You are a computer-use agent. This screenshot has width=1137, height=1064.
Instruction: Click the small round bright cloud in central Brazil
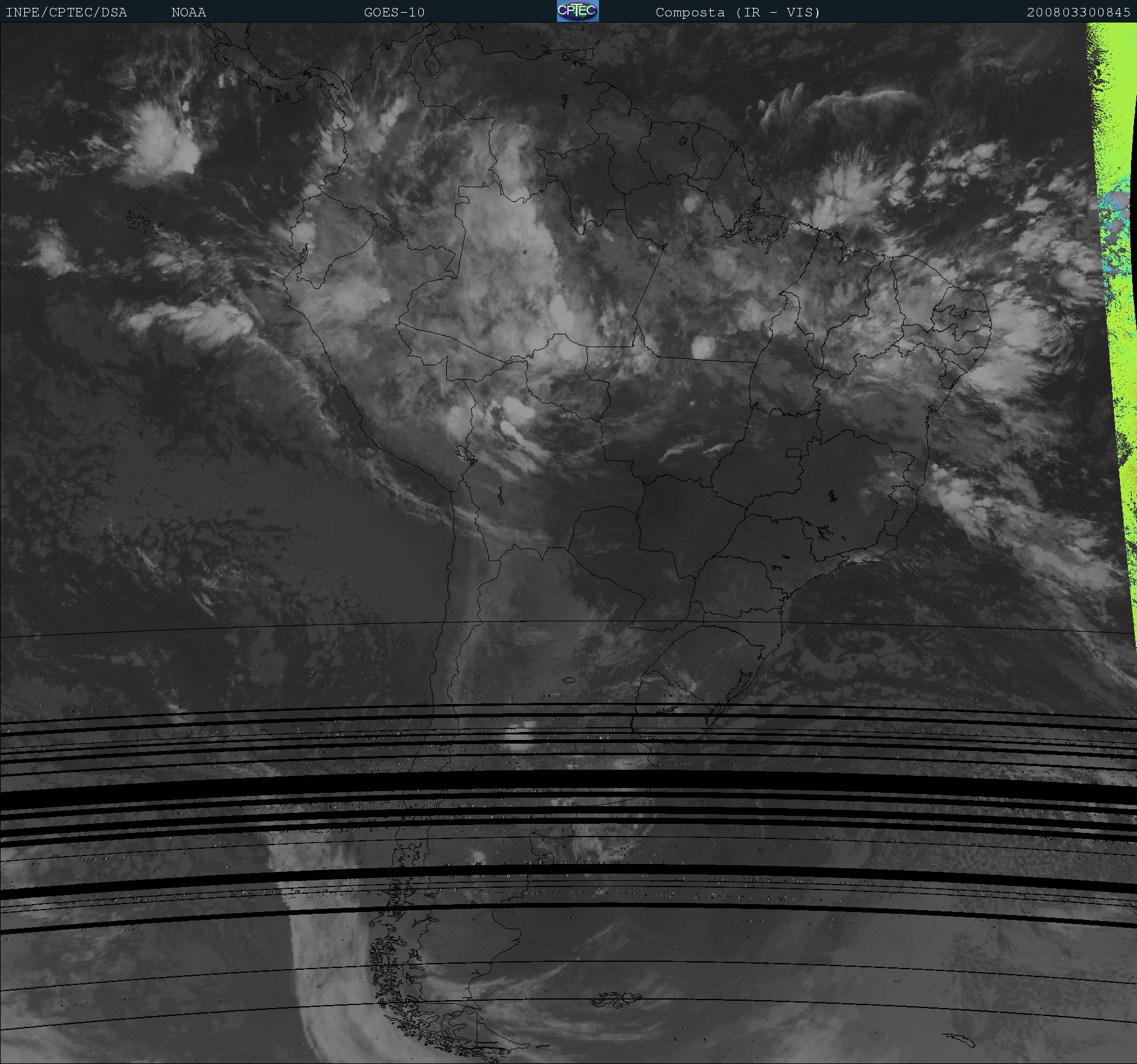pyautogui.click(x=702, y=347)
